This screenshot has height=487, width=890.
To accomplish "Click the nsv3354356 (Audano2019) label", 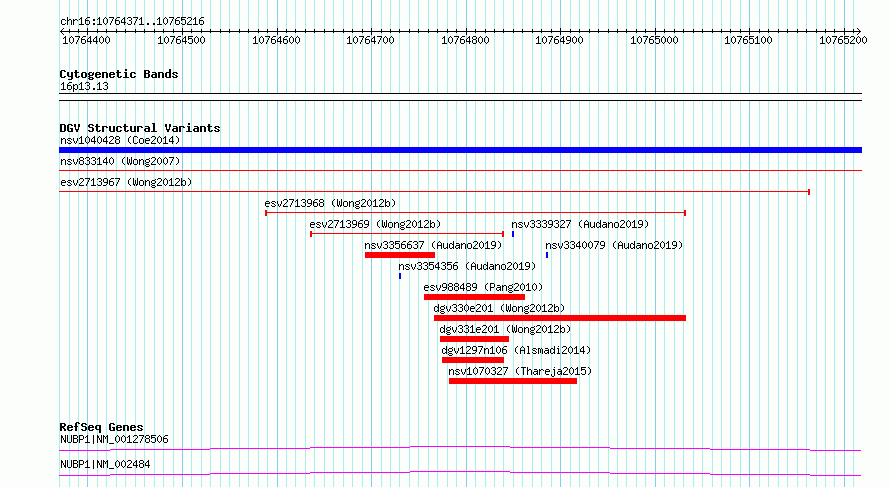I will coord(467,266).
